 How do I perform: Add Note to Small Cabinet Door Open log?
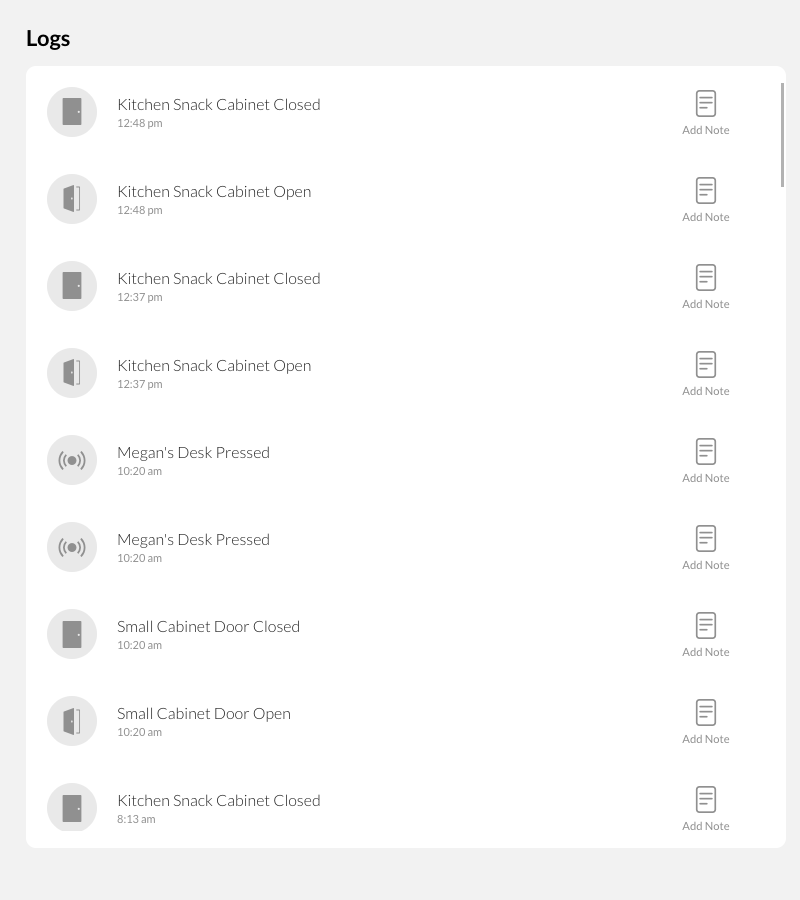point(705,721)
